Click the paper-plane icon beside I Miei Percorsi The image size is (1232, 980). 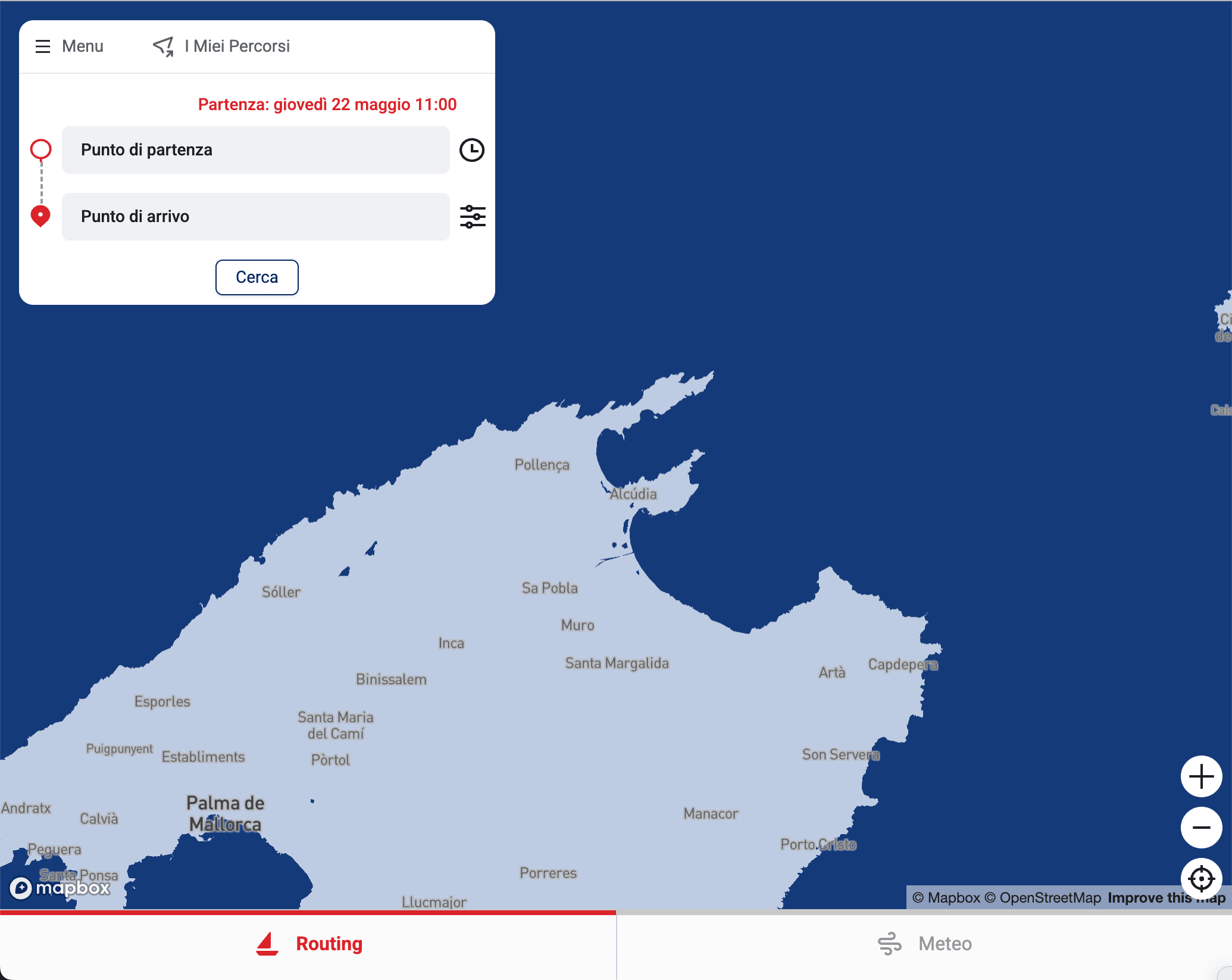164,46
